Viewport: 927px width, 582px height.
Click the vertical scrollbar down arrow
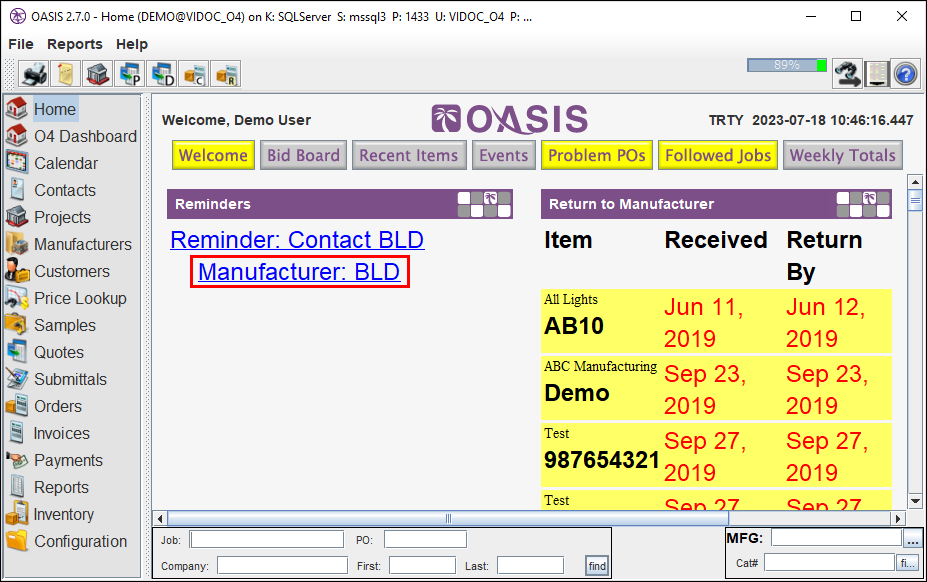915,501
